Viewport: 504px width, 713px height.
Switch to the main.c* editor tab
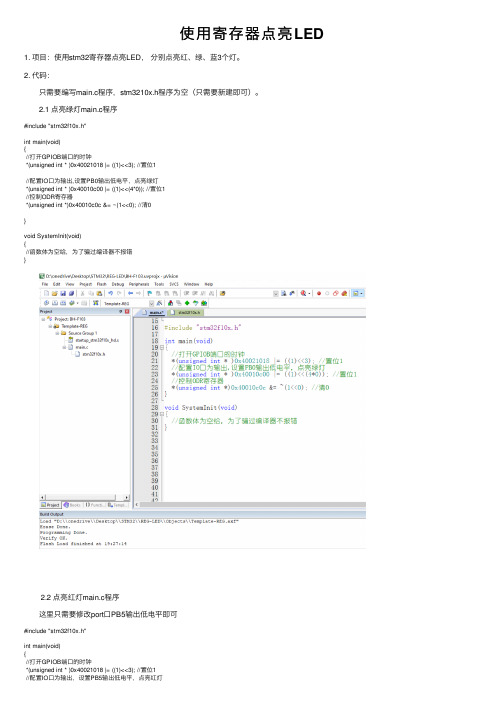click(155, 312)
